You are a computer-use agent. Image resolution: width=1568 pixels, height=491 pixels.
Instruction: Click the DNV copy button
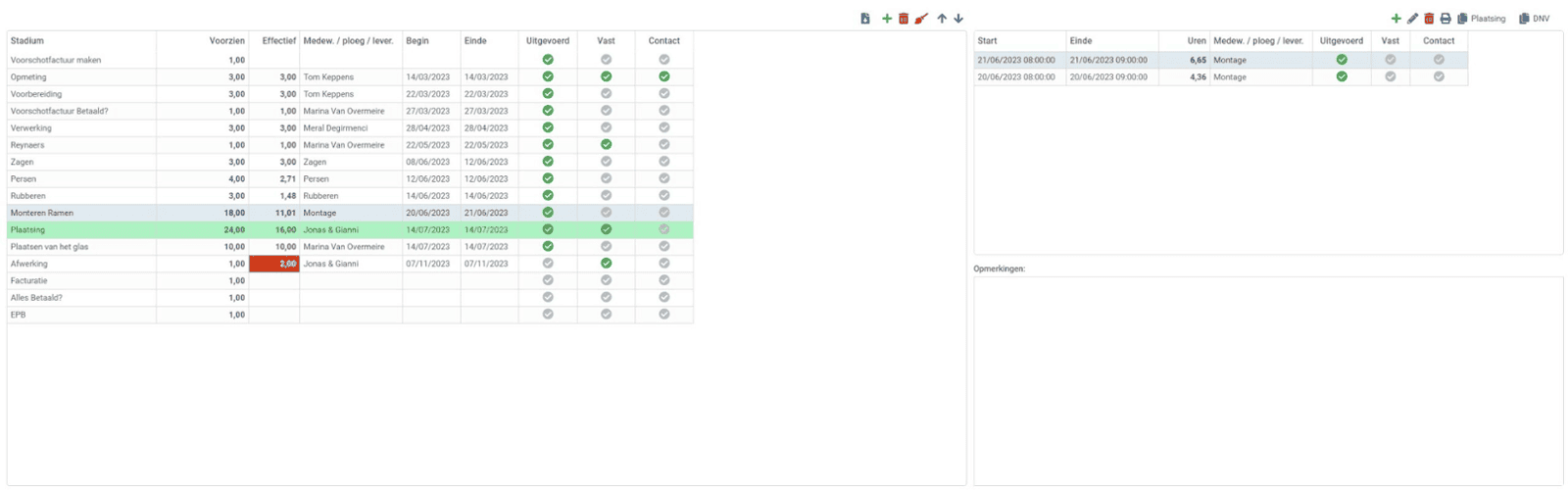[x=1534, y=19]
